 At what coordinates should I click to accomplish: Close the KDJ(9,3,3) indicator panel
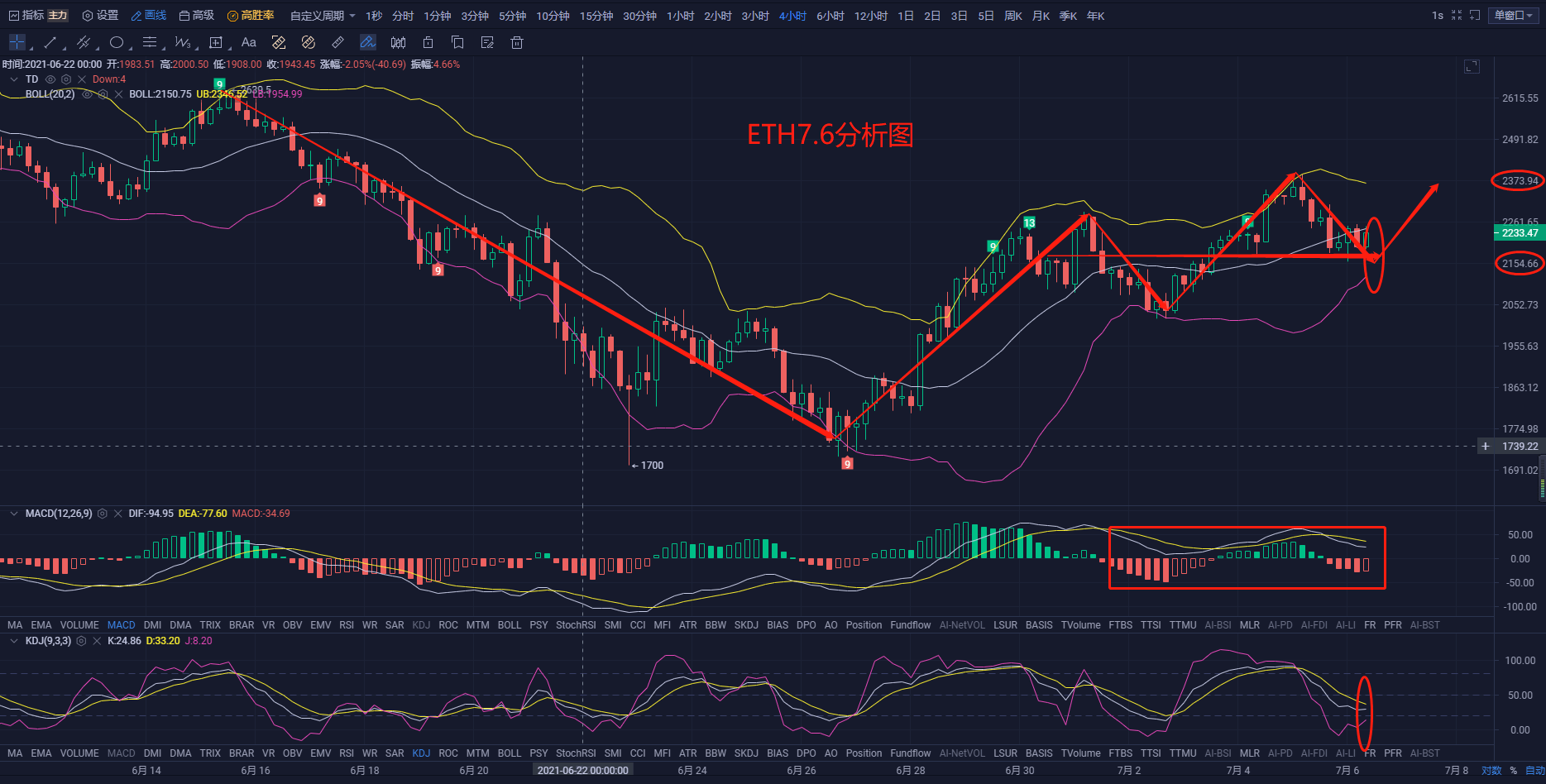point(97,641)
